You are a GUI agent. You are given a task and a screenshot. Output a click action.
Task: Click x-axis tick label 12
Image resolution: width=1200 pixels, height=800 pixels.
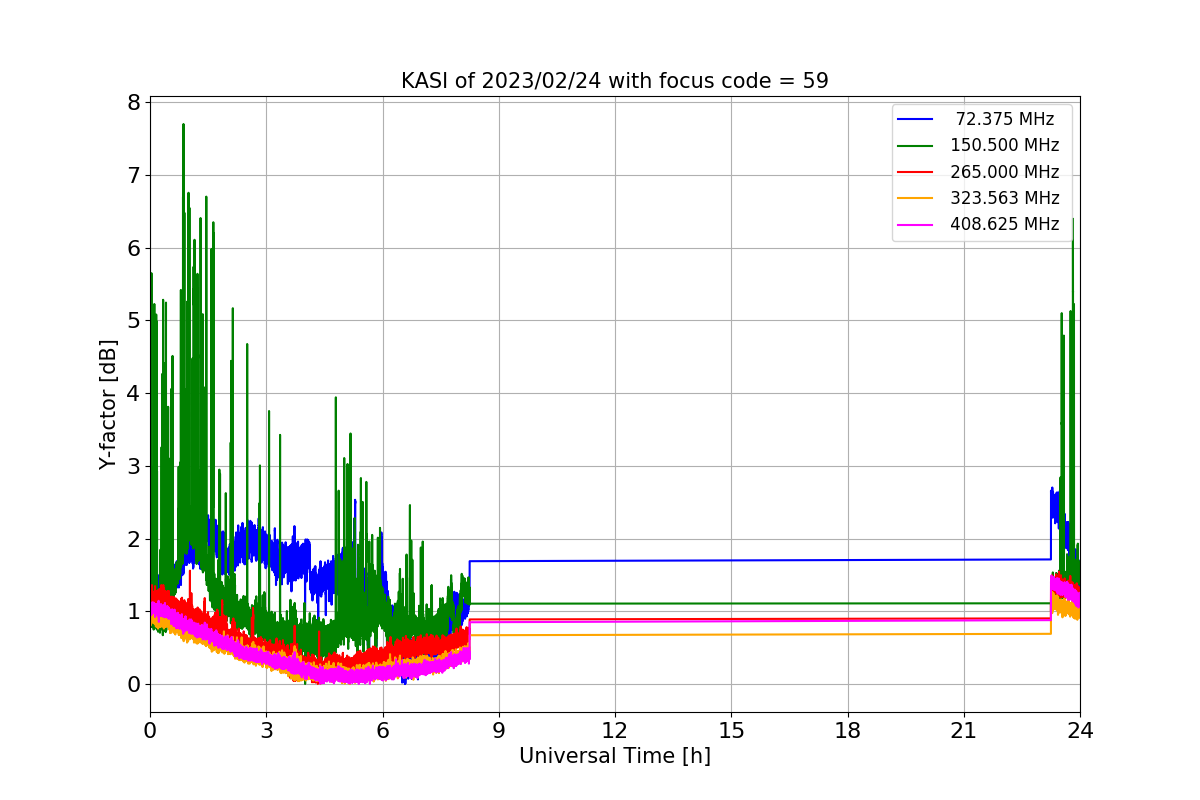tap(615, 730)
